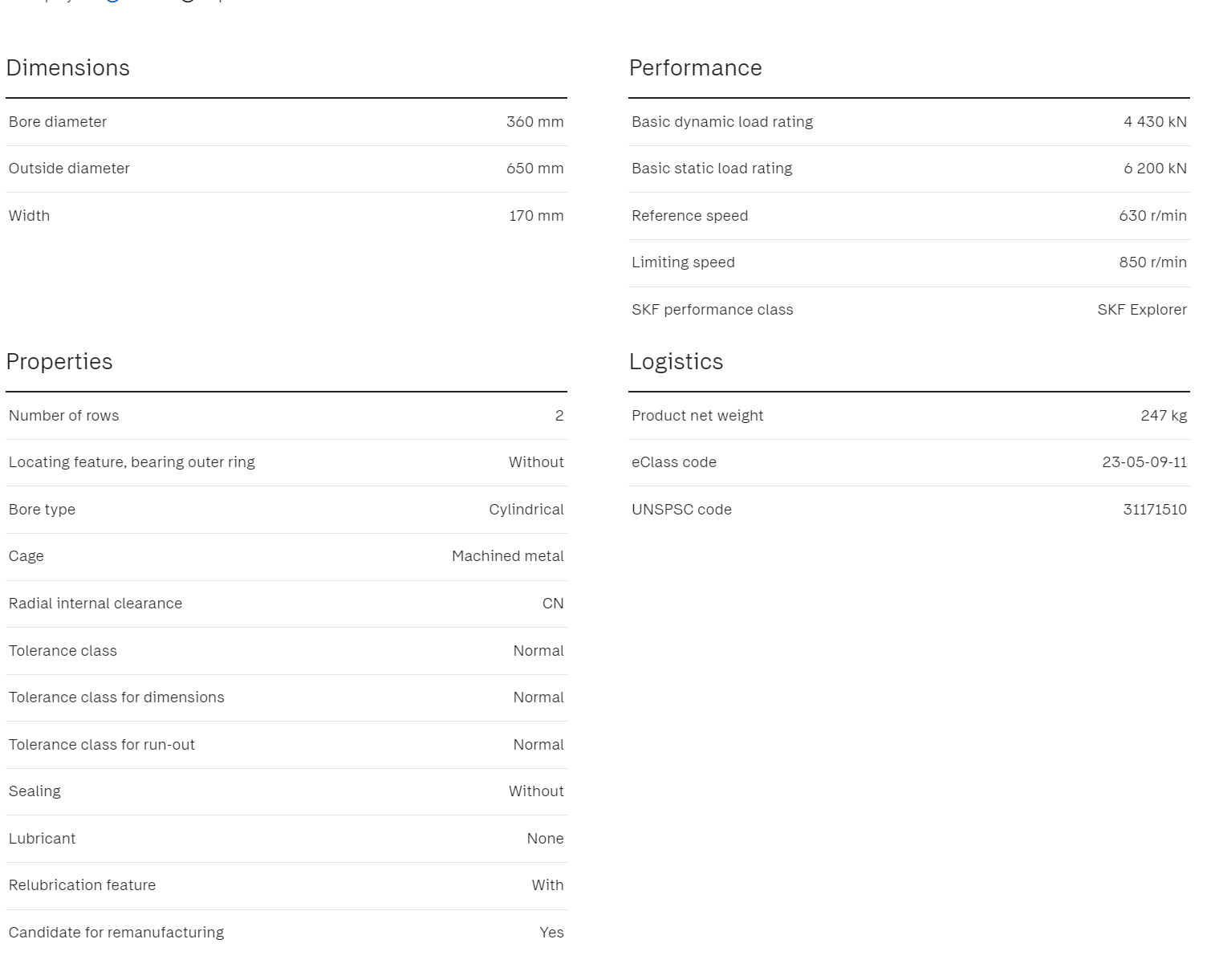Screen dimensions: 1215x980
Task: Click the 650 mm outside diameter value
Action: coord(534,169)
